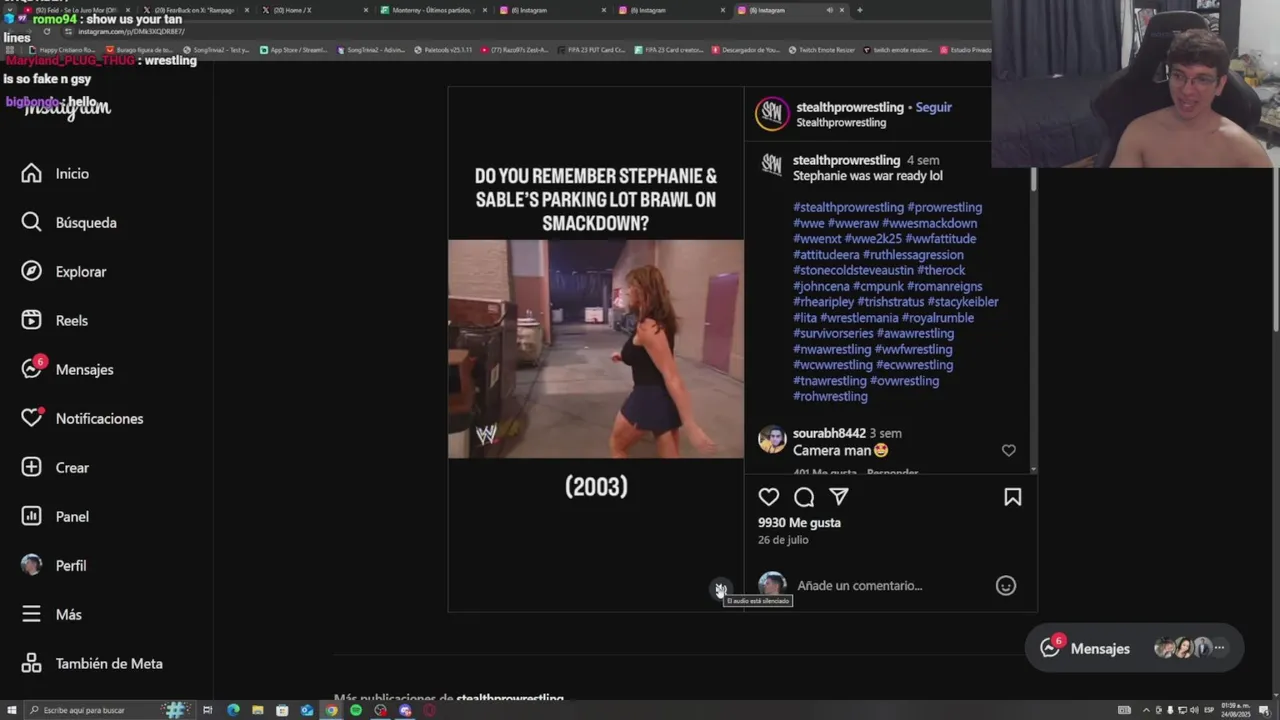
Task: Click 9930 Me gusta likes count
Action: pyautogui.click(x=799, y=523)
